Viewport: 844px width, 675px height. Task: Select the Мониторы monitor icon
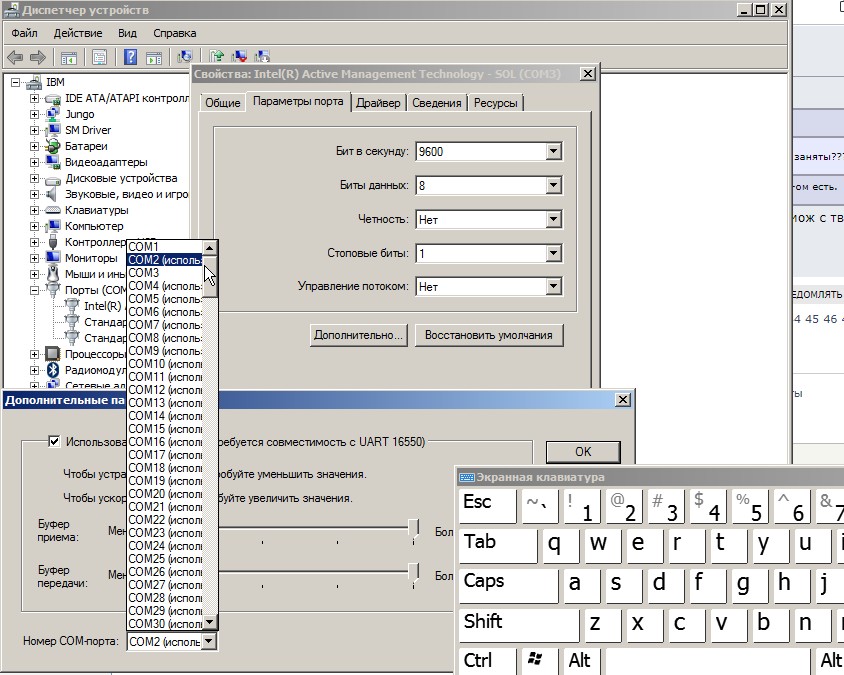53,258
